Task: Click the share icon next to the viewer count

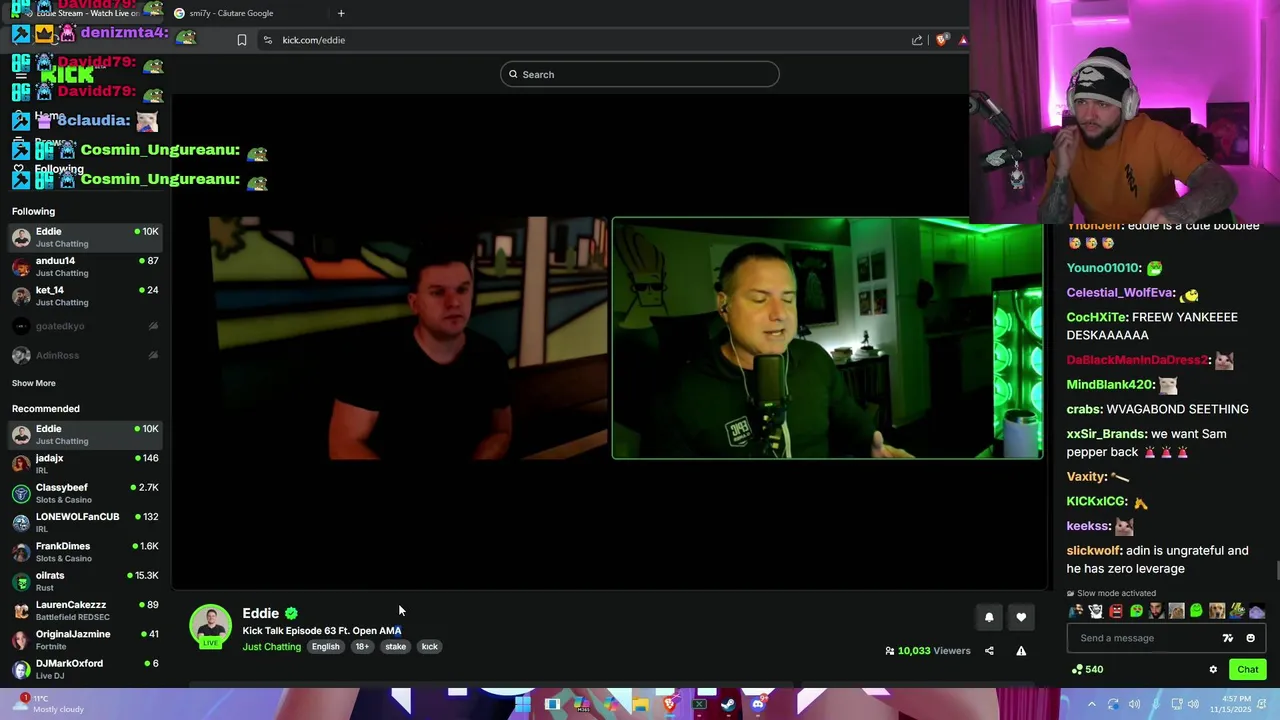Action: pyautogui.click(x=989, y=651)
